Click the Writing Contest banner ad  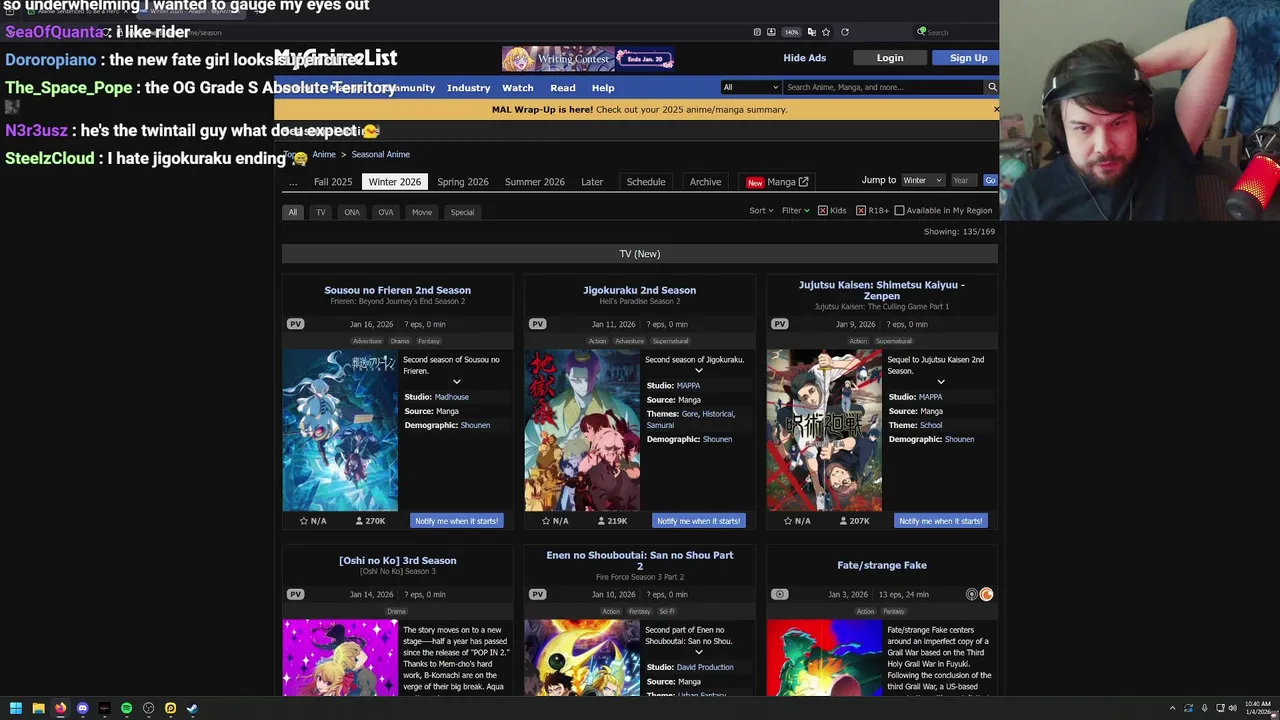[x=587, y=59]
